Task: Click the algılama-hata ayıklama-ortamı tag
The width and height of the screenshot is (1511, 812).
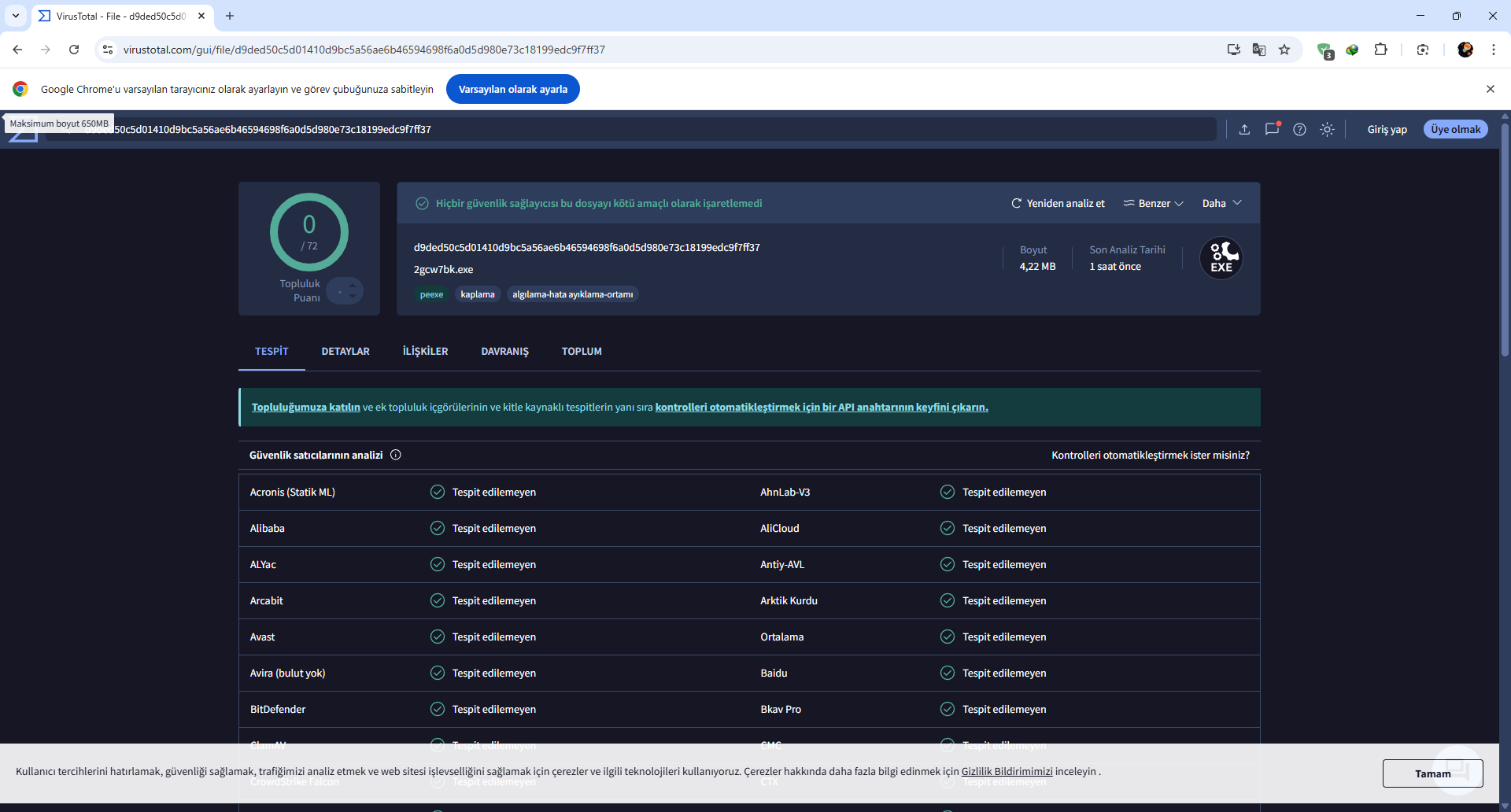Action: coord(572,294)
